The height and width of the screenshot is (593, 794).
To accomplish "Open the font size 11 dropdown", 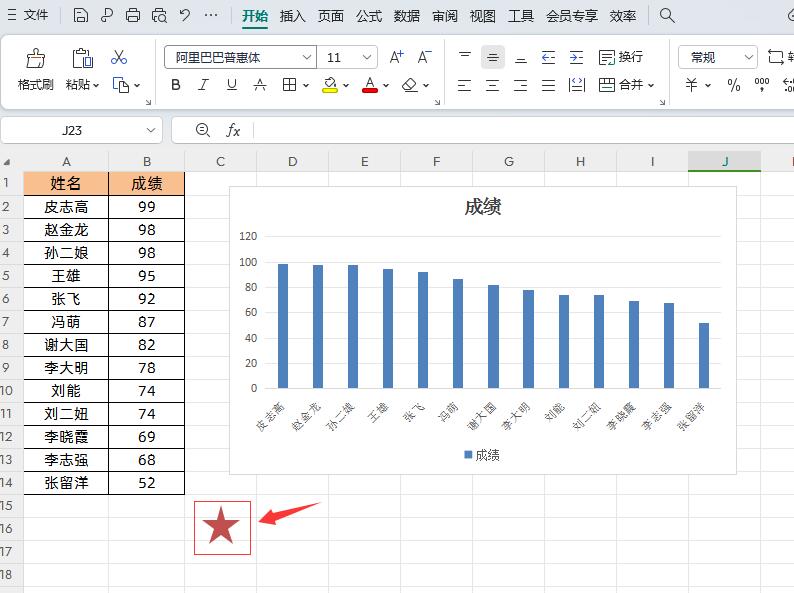I will click(x=367, y=57).
